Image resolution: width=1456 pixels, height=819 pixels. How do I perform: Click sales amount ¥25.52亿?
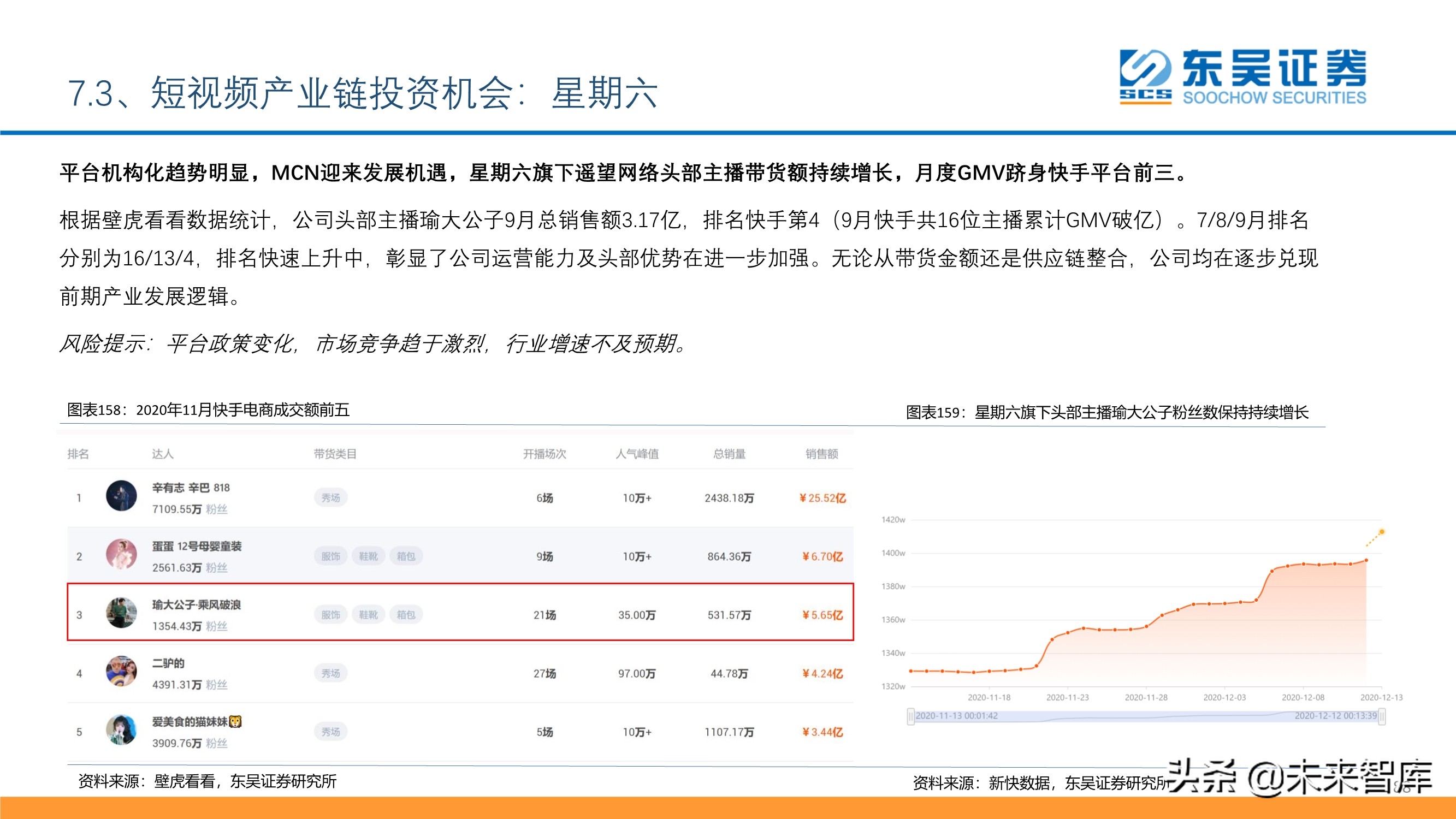point(822,498)
